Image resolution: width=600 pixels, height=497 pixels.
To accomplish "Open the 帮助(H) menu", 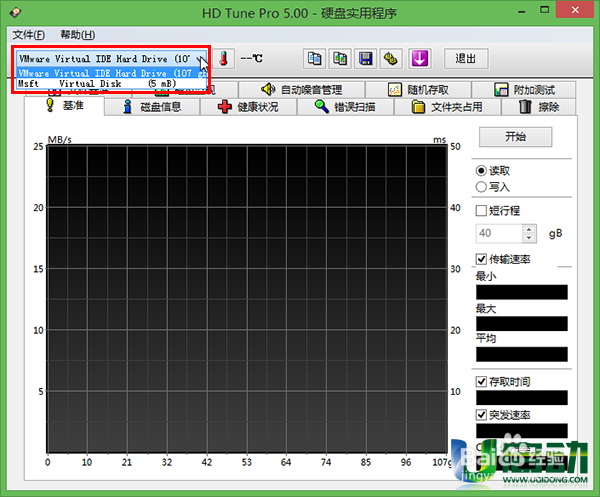I will (78, 35).
